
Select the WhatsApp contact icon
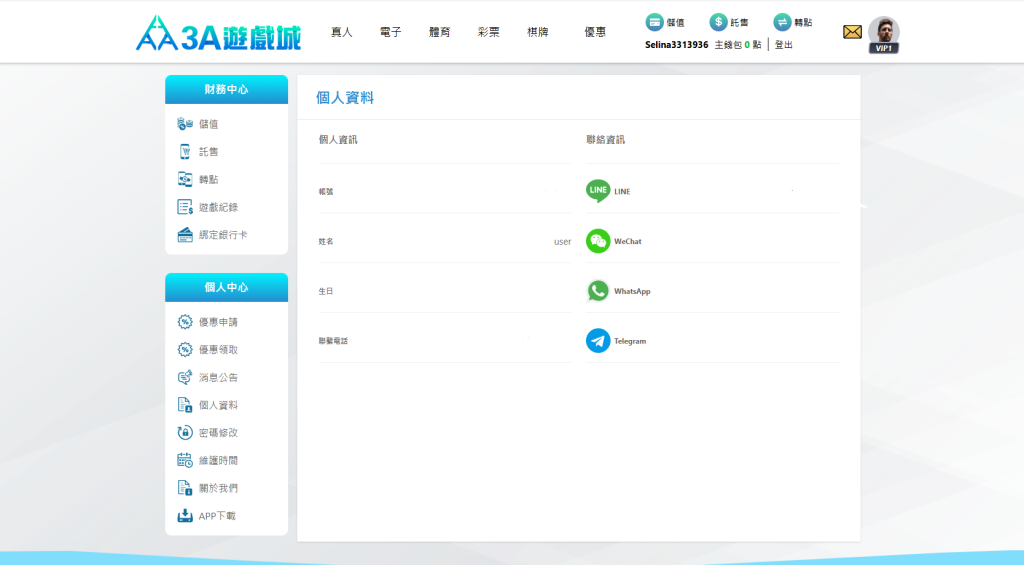[x=598, y=291]
